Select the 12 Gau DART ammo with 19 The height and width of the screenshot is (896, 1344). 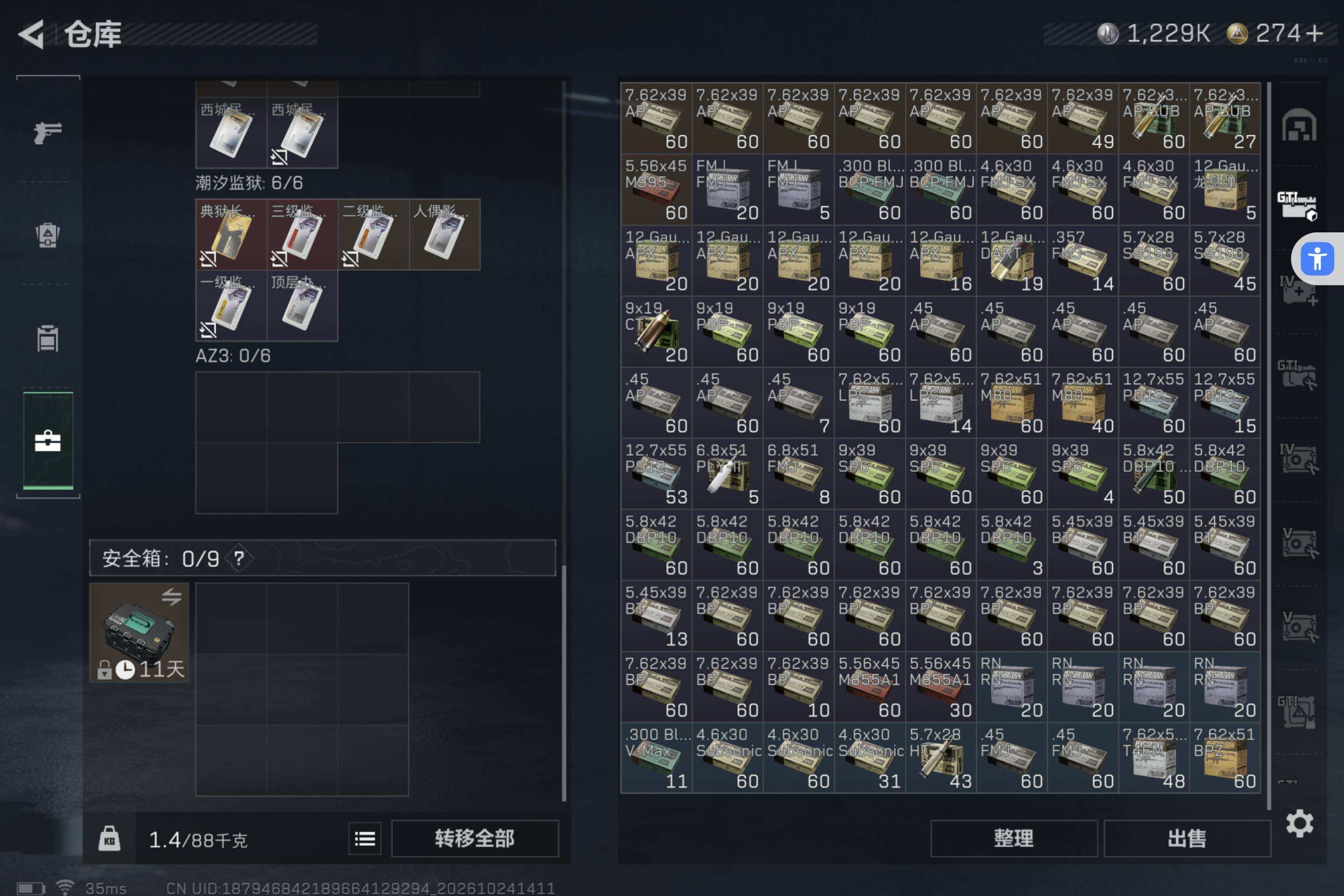1011,260
